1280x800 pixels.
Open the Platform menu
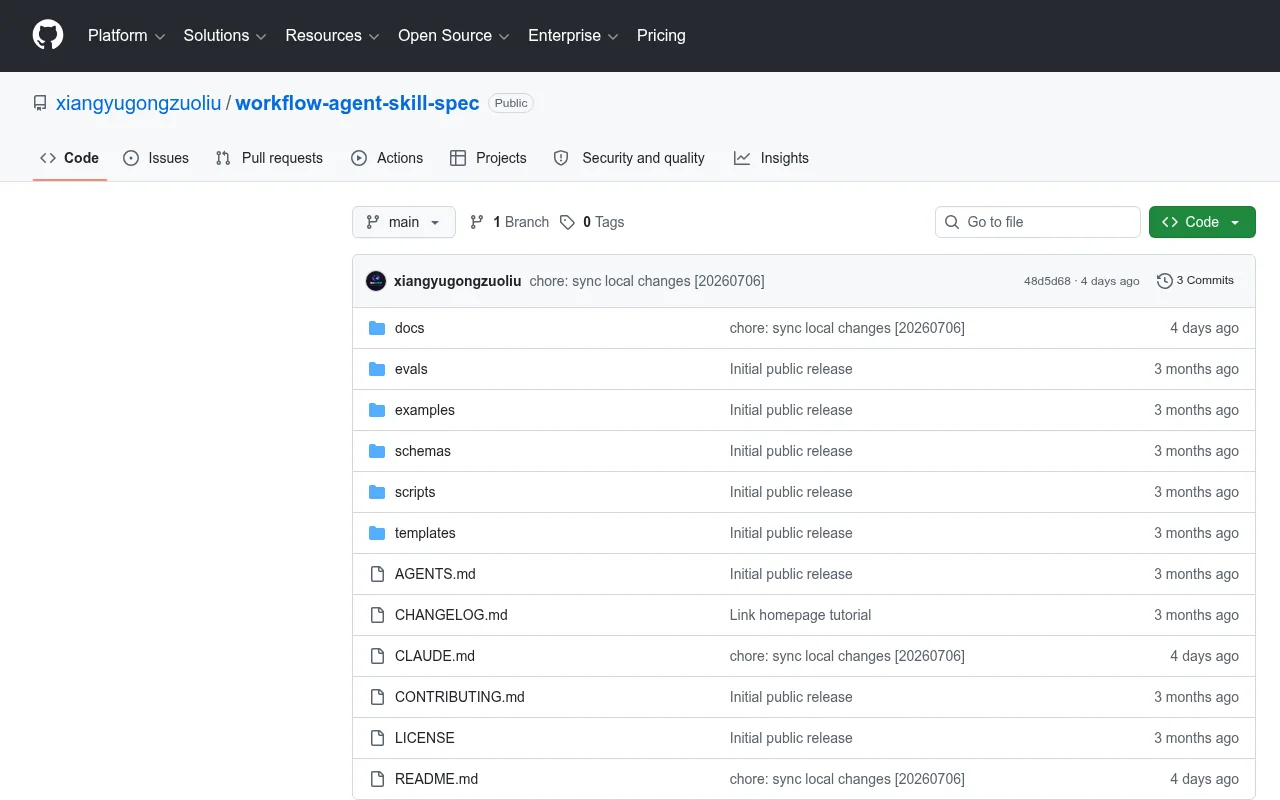tap(126, 35)
